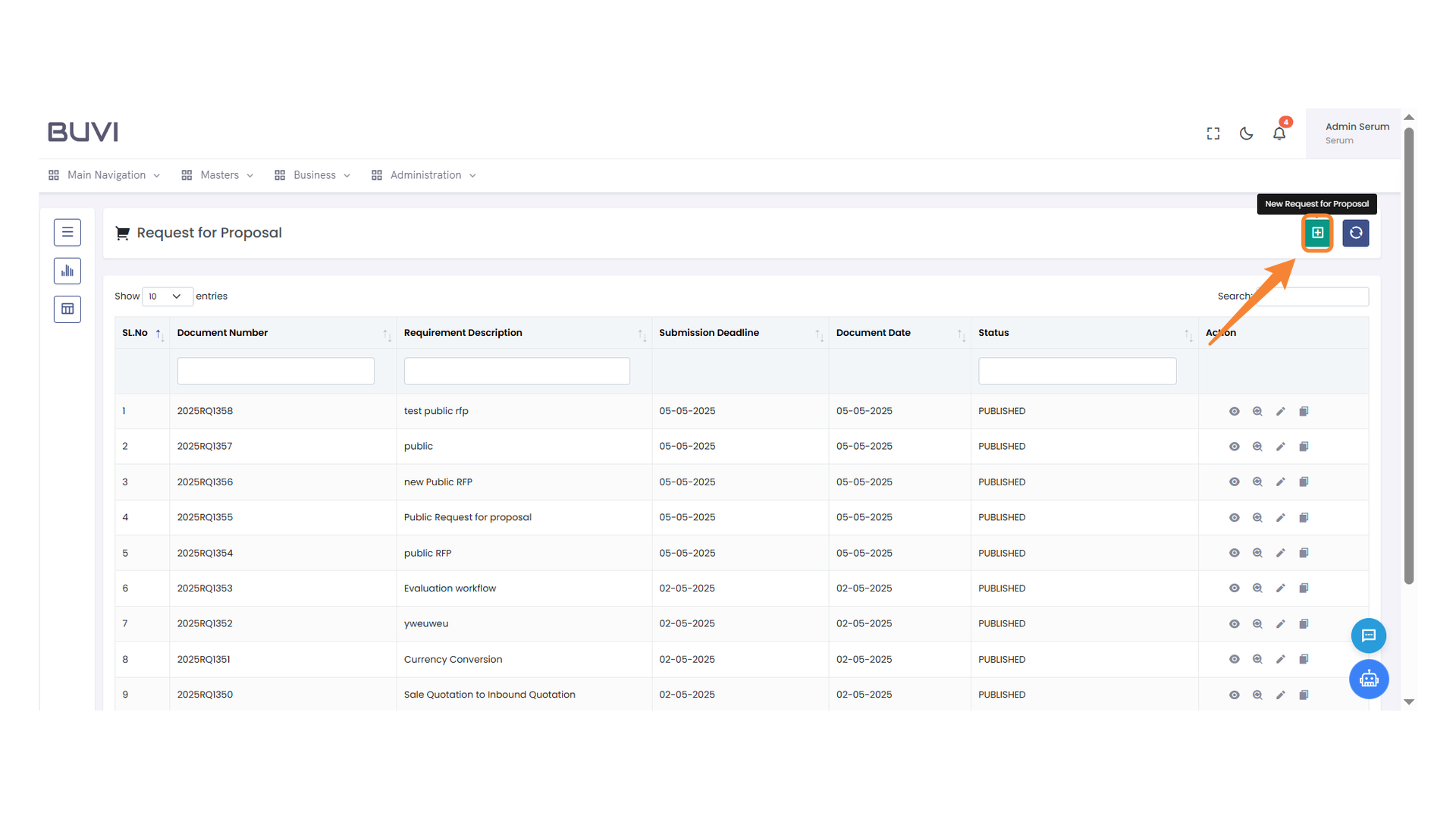Expand the Masters menu
Screen dimensions: 1456x819
218,175
